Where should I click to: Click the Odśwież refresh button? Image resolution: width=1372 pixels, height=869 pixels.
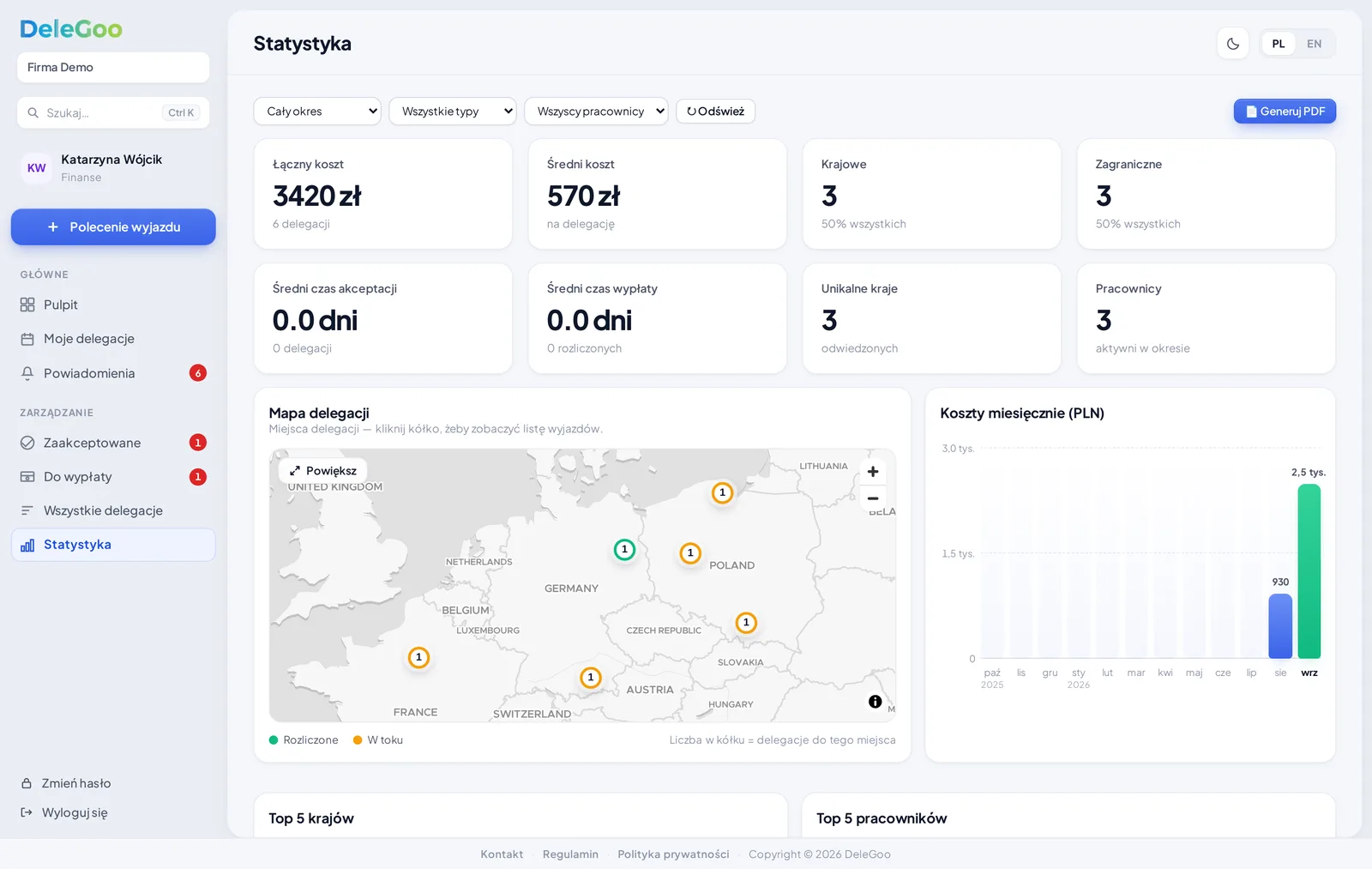[715, 112]
